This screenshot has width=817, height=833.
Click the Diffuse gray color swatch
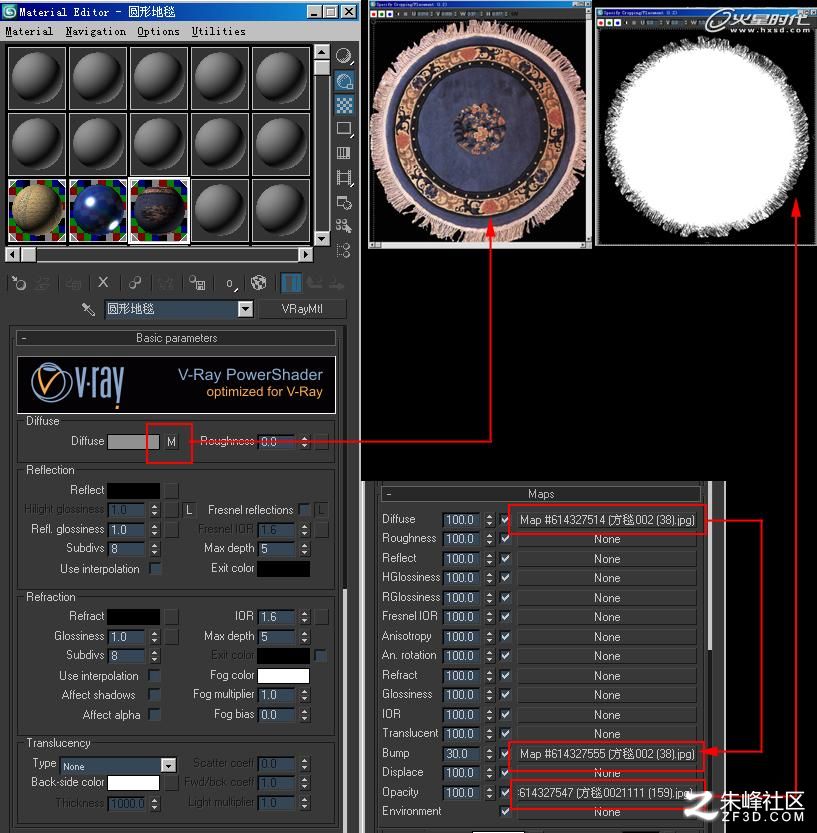[x=133, y=442]
